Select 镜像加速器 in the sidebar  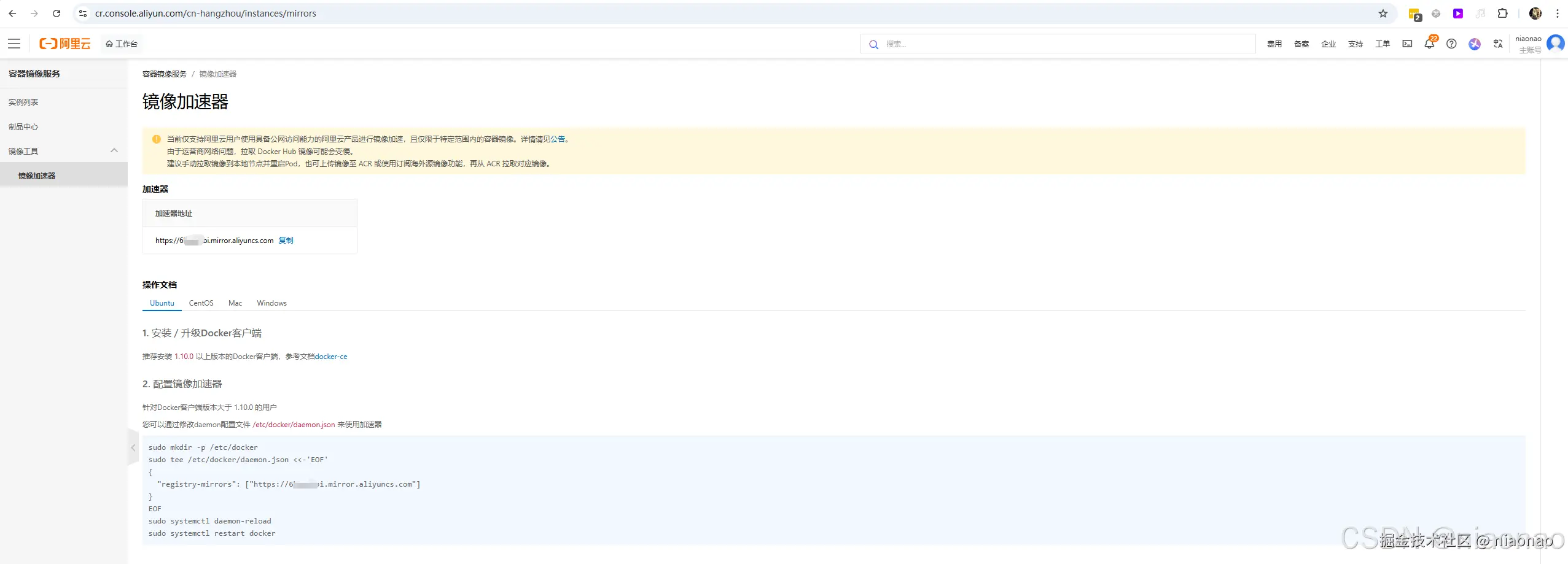tap(64, 176)
